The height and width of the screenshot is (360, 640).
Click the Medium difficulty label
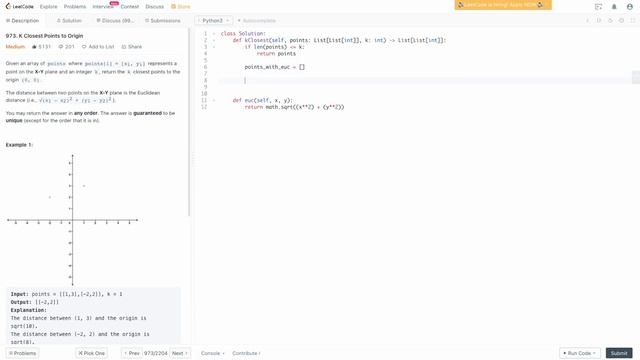[x=16, y=47]
